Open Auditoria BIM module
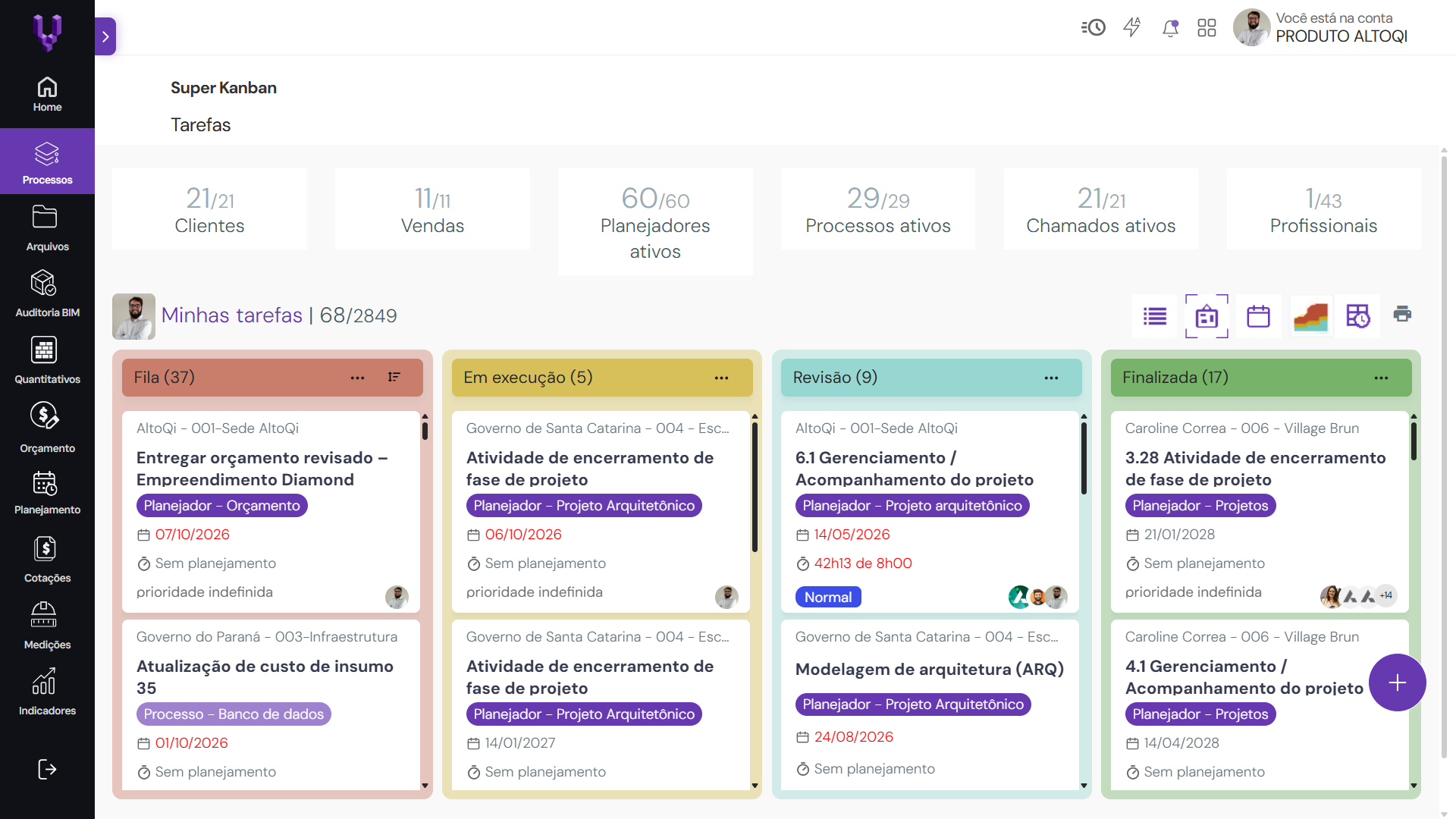Image resolution: width=1456 pixels, height=819 pixels. [47, 293]
